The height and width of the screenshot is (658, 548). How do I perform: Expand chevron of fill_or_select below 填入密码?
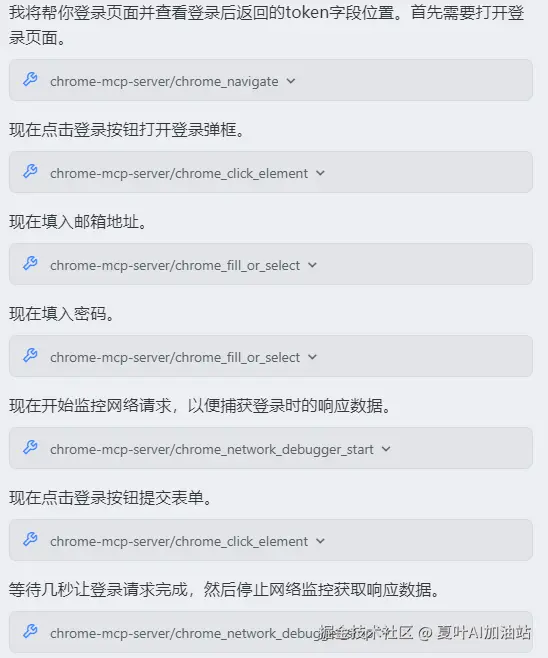pyautogui.click(x=312, y=357)
